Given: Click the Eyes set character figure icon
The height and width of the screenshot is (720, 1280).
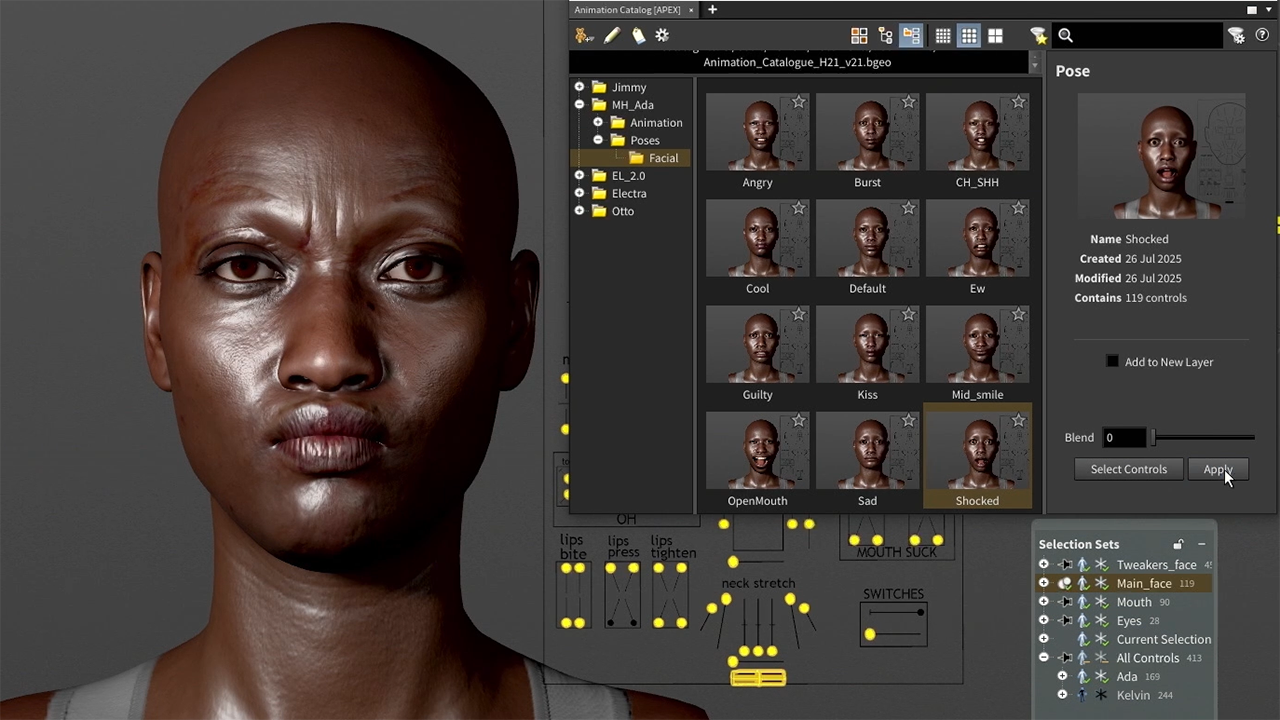Looking at the screenshot, I should (1083, 621).
